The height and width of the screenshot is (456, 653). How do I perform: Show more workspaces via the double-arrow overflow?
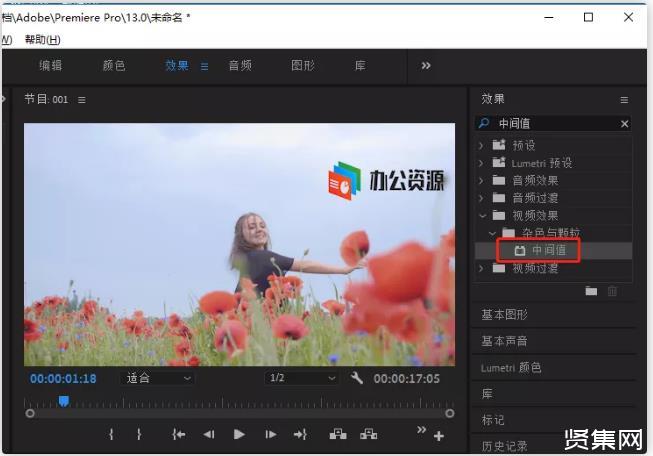426,65
